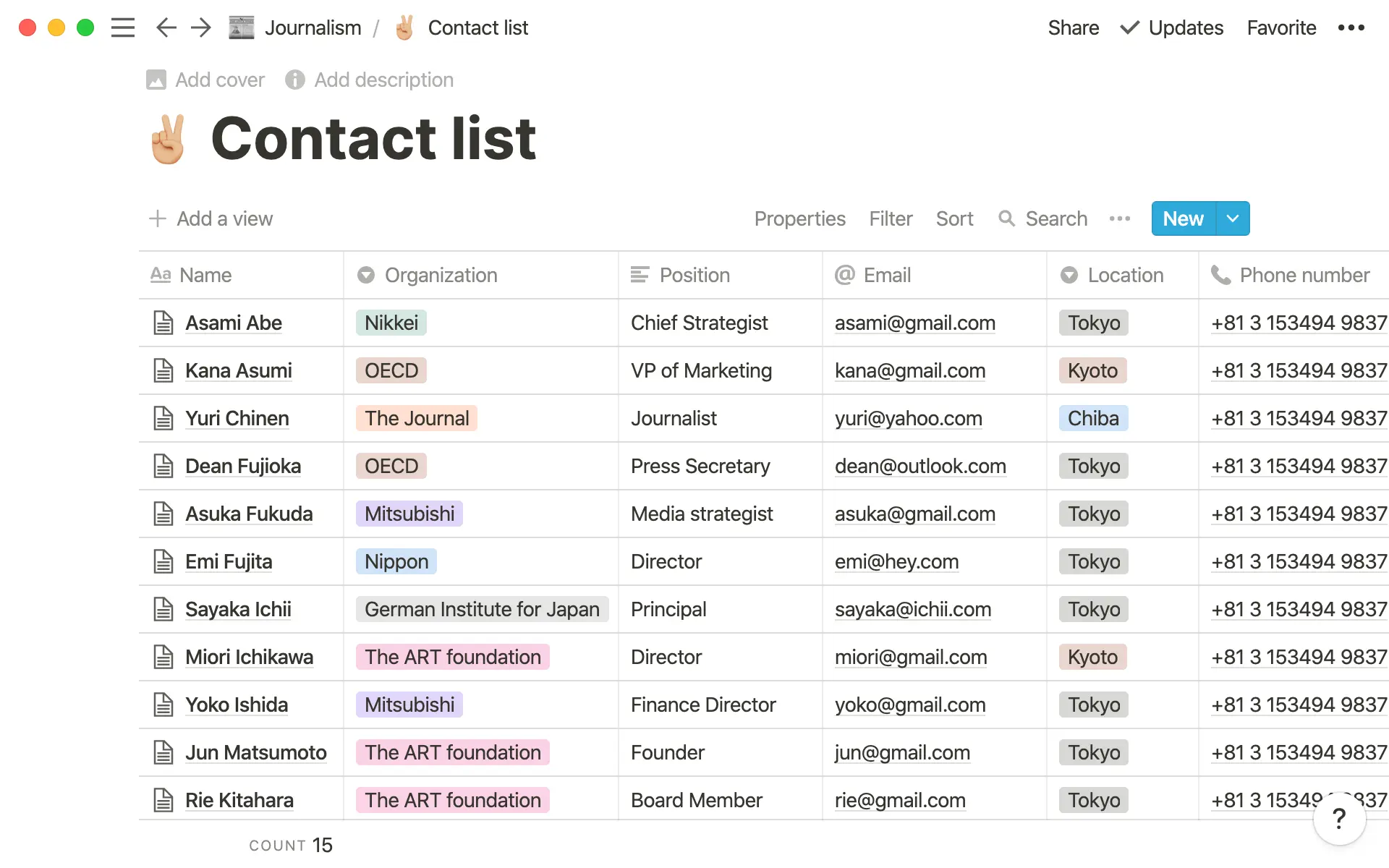The image size is (1389, 868).
Task: Open the page icon for Asami Abe
Action: pyautogui.click(x=163, y=323)
